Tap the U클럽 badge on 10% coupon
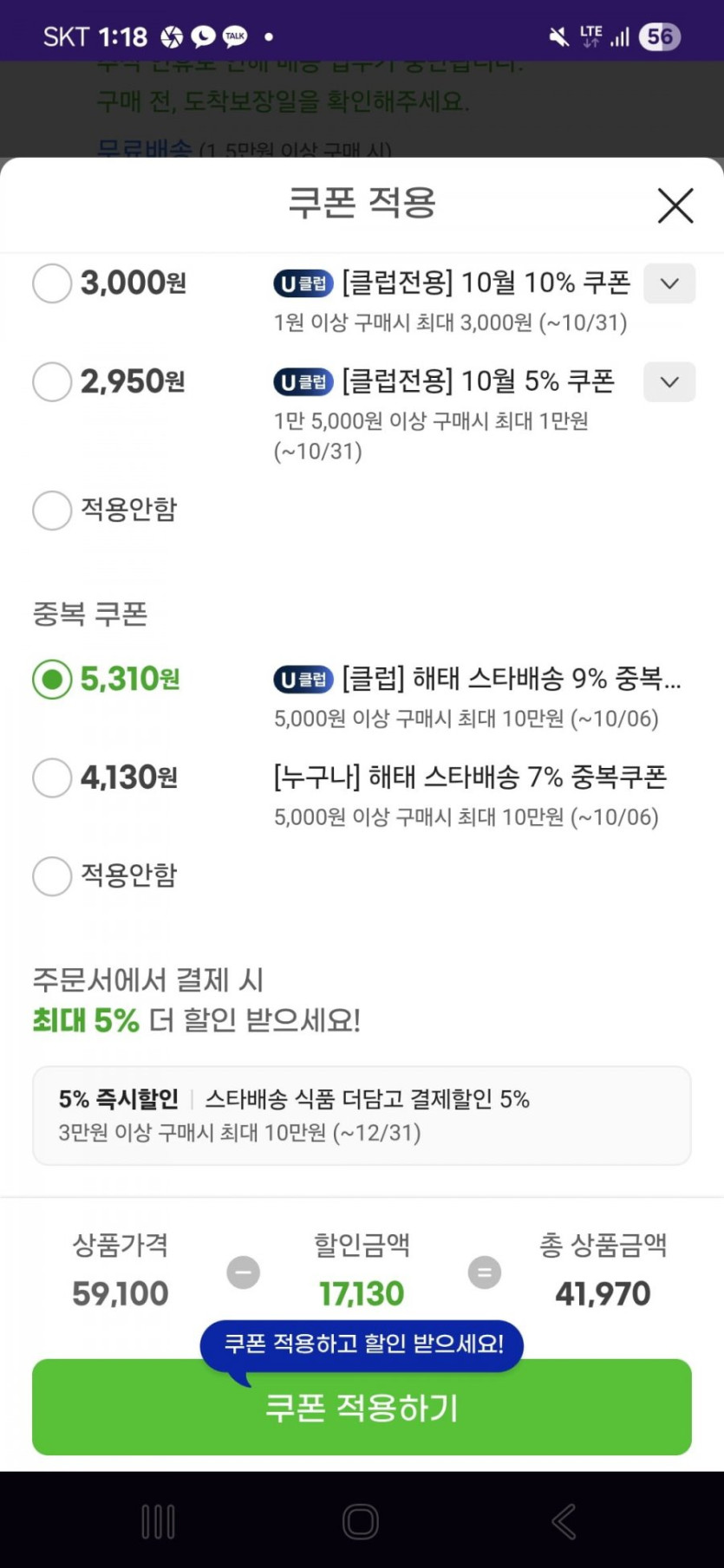Screen dimensions: 724x1568 coord(303,283)
